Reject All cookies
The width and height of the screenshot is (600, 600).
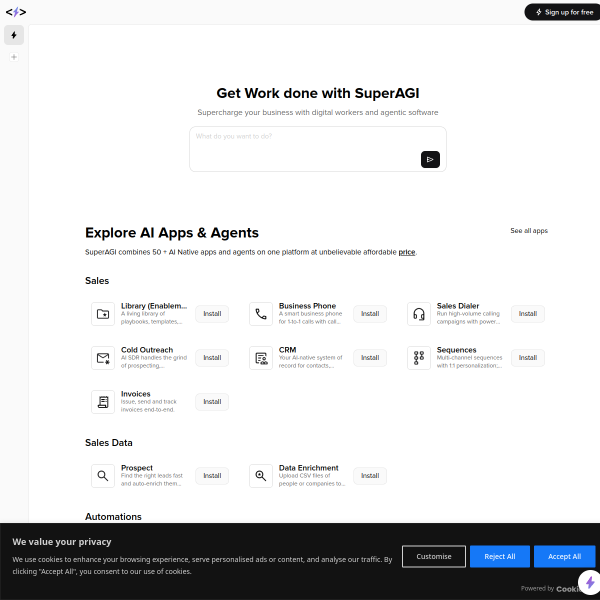click(500, 556)
